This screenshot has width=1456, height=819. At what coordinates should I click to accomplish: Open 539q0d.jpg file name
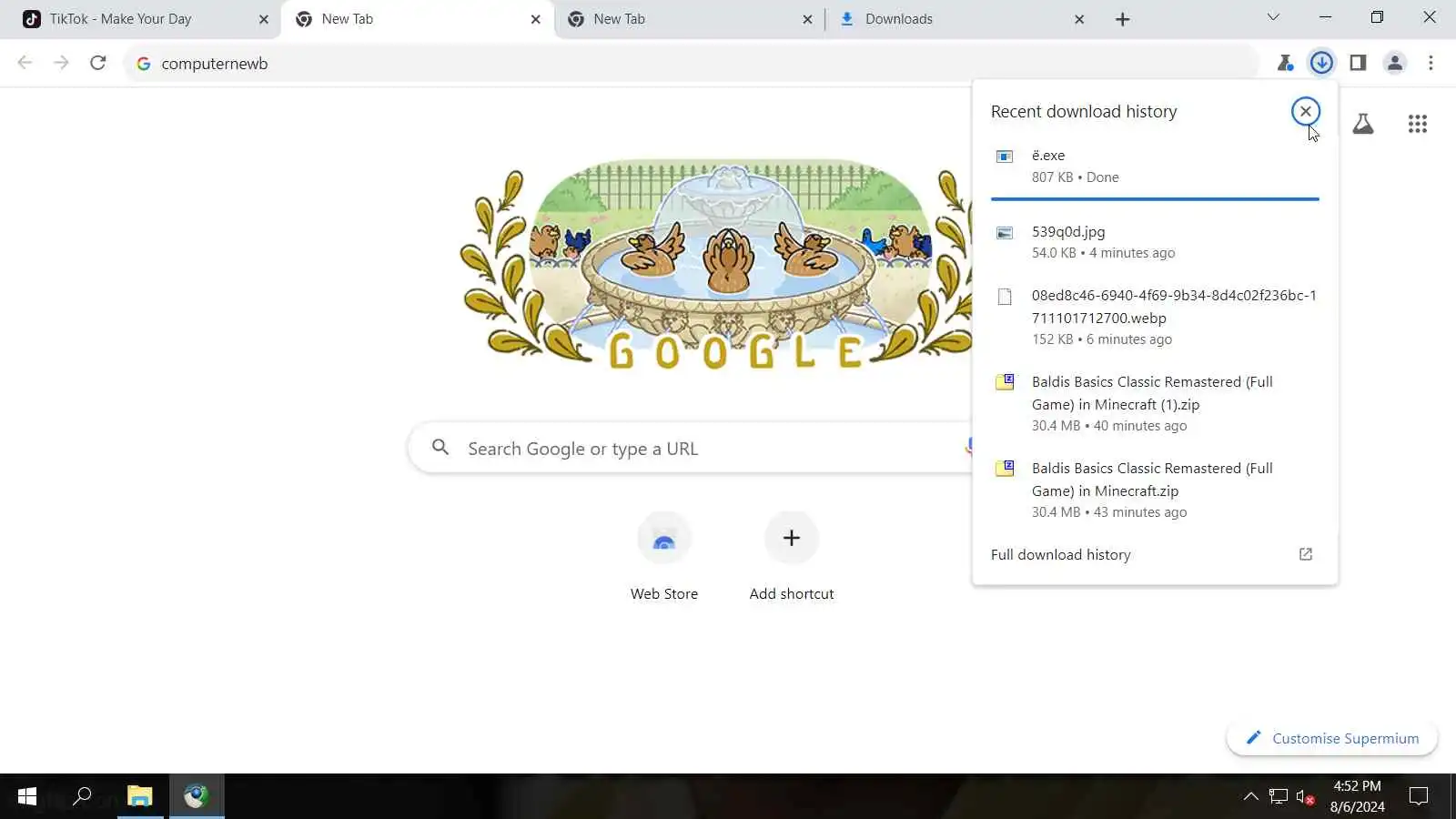(1068, 232)
